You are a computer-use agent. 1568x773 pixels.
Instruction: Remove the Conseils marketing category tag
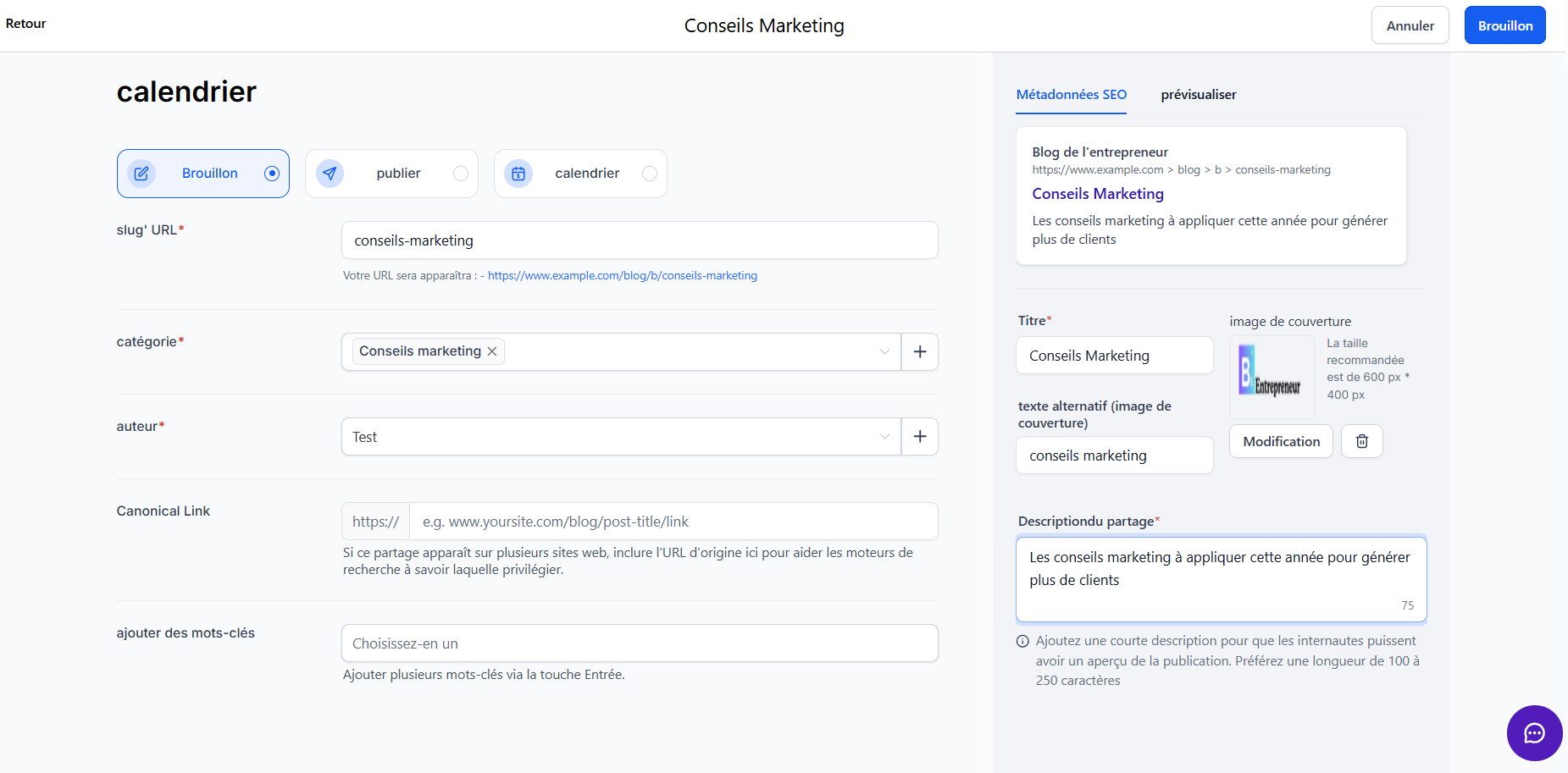[492, 351]
